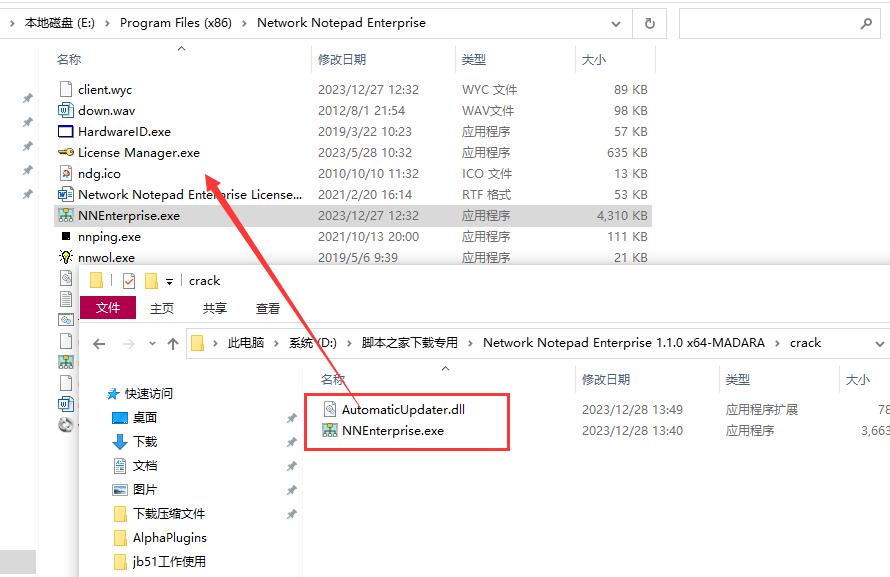
Task: Click the search magnifier icon
Action: click(x=866, y=23)
